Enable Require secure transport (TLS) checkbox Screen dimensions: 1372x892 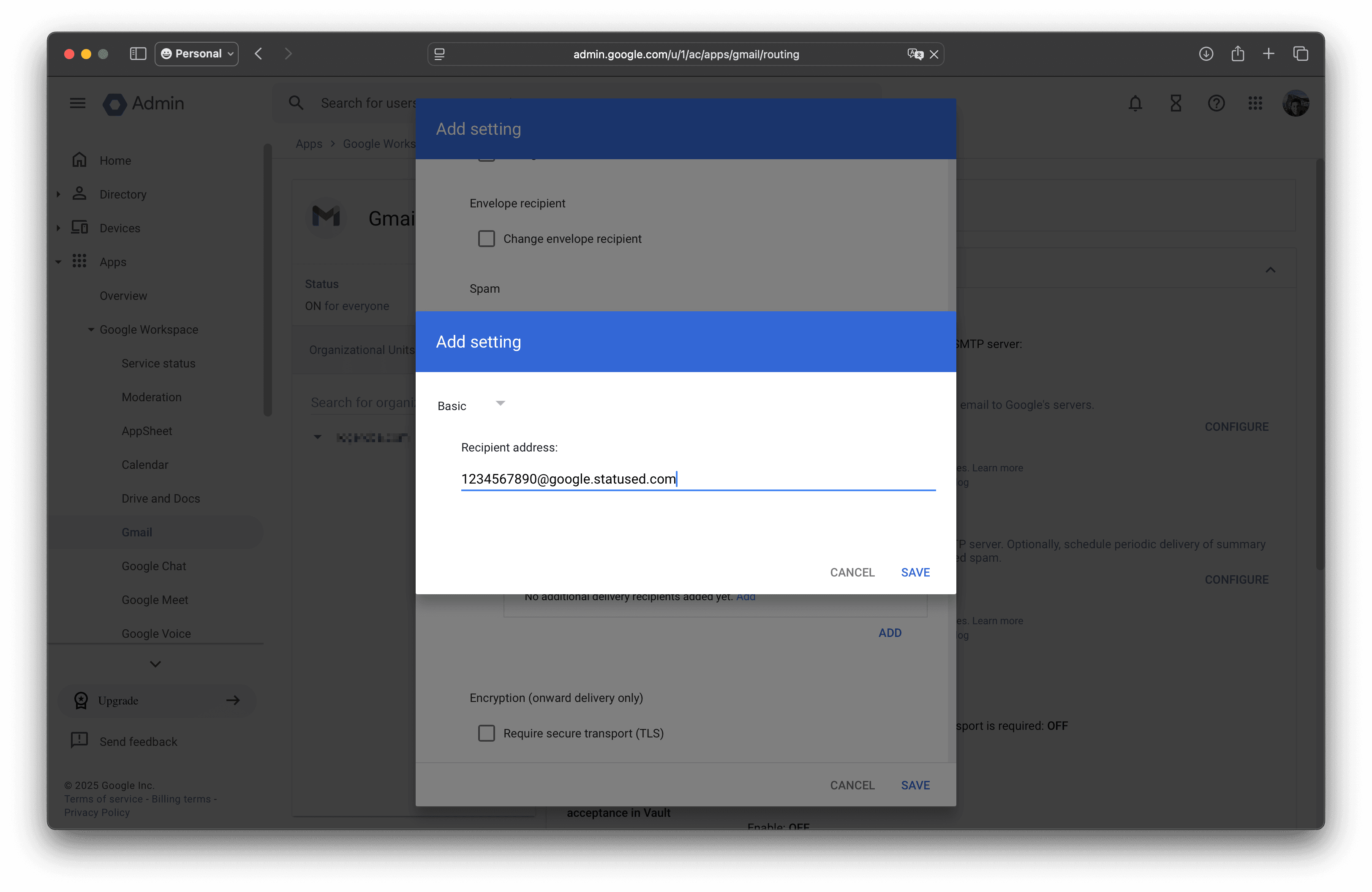click(486, 733)
